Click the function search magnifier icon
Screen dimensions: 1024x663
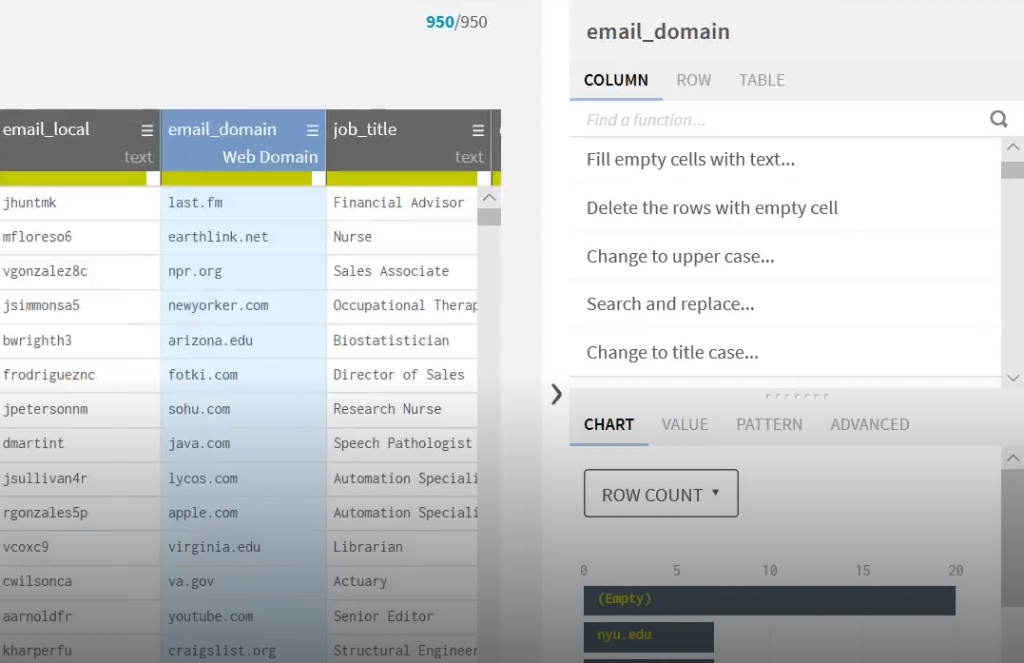pos(999,119)
